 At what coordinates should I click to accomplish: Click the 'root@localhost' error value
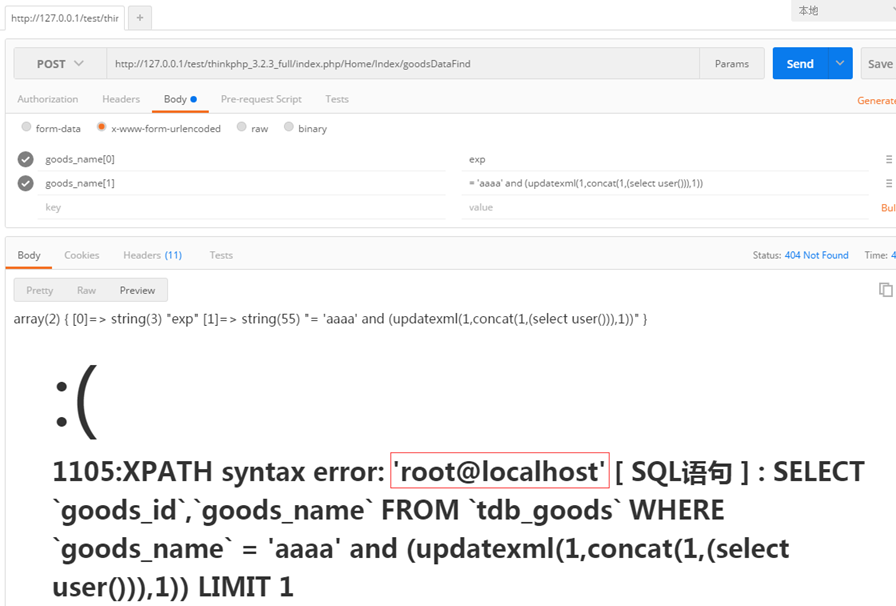click(x=499, y=471)
